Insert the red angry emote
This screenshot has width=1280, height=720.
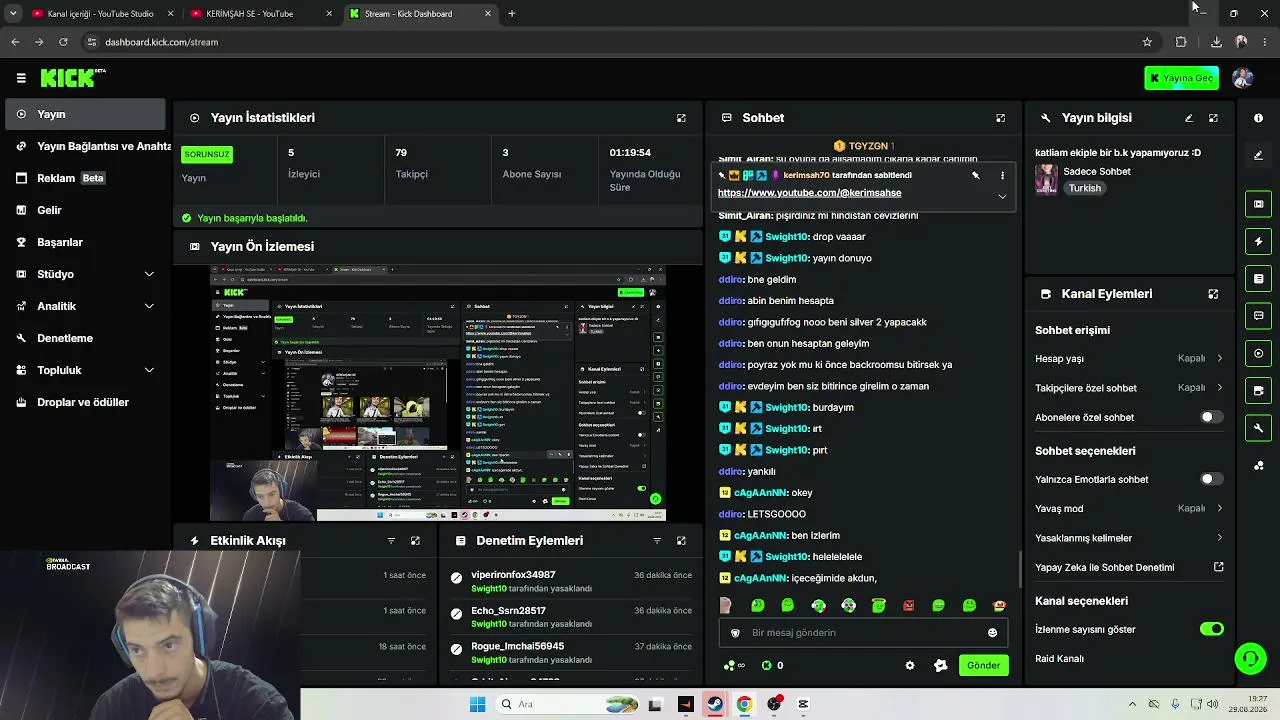908,606
